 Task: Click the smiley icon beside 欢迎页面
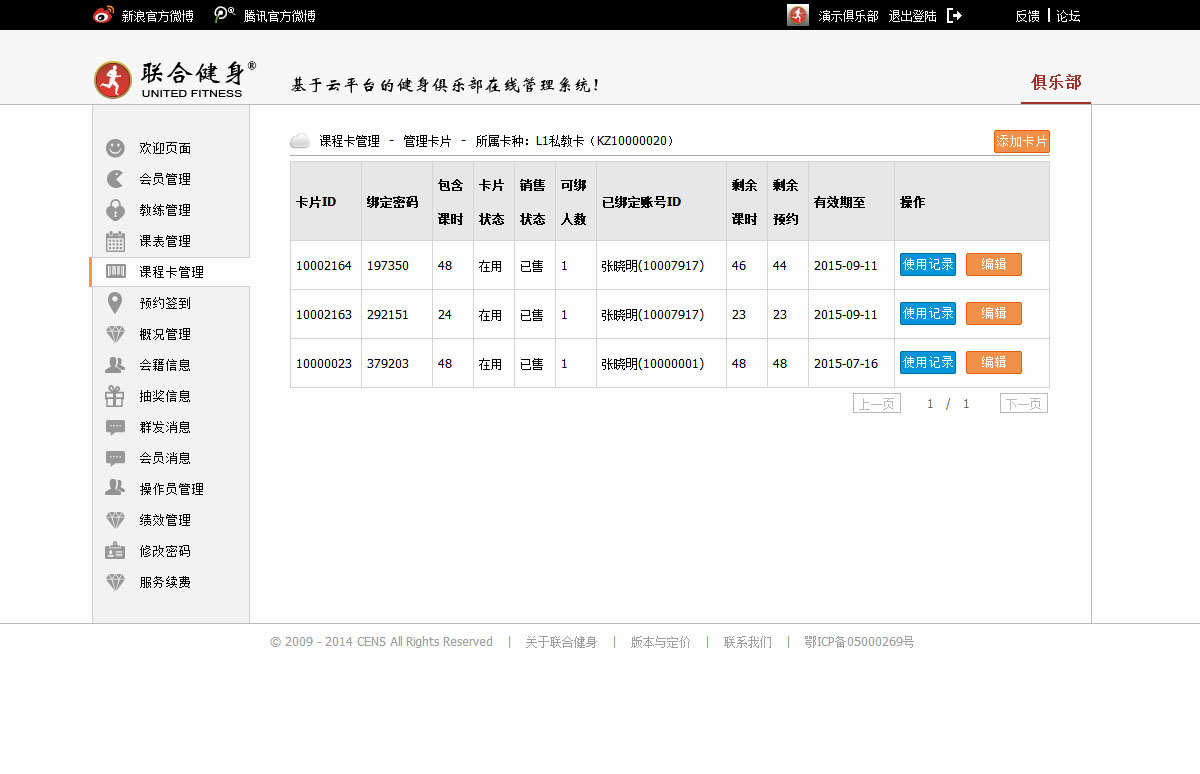[116, 148]
